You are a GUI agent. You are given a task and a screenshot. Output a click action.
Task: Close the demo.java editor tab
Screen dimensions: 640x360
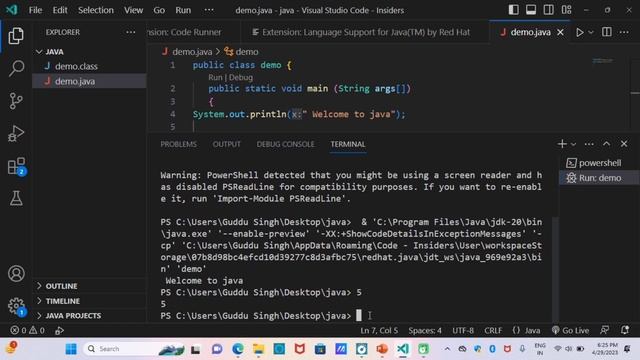560,32
